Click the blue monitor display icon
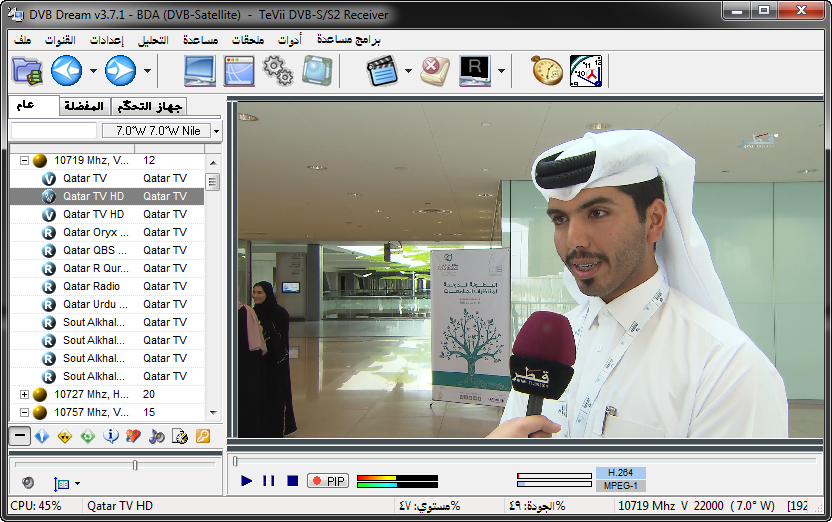This screenshot has width=832, height=522. (x=200, y=71)
